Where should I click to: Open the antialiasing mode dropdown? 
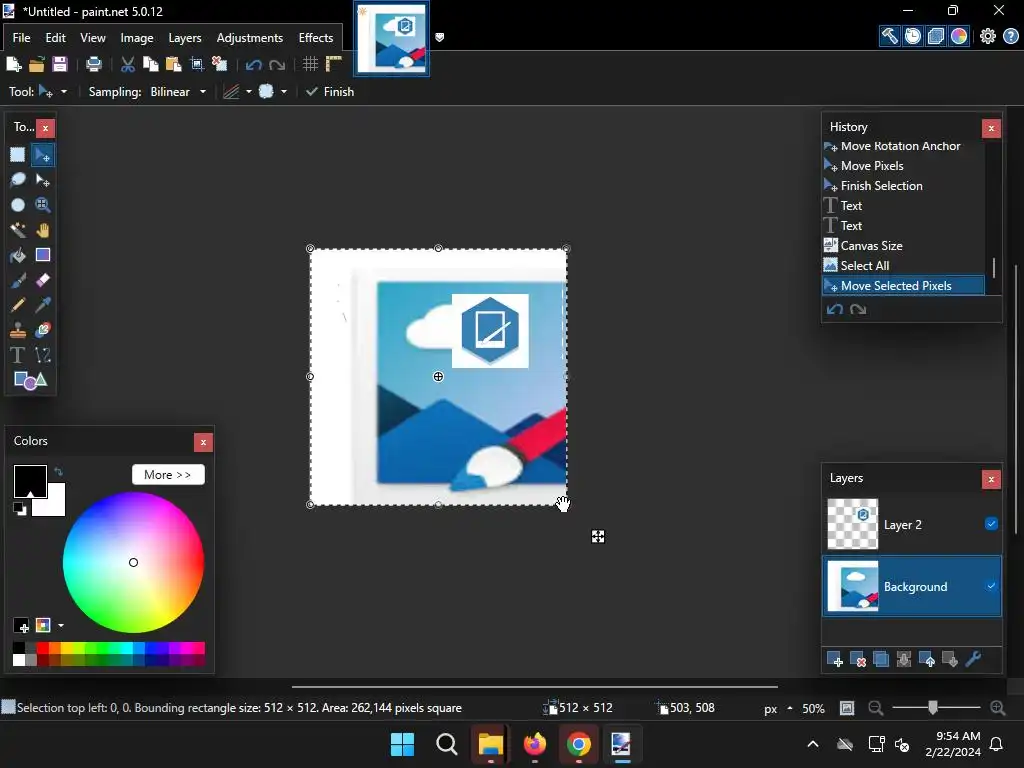(238, 91)
